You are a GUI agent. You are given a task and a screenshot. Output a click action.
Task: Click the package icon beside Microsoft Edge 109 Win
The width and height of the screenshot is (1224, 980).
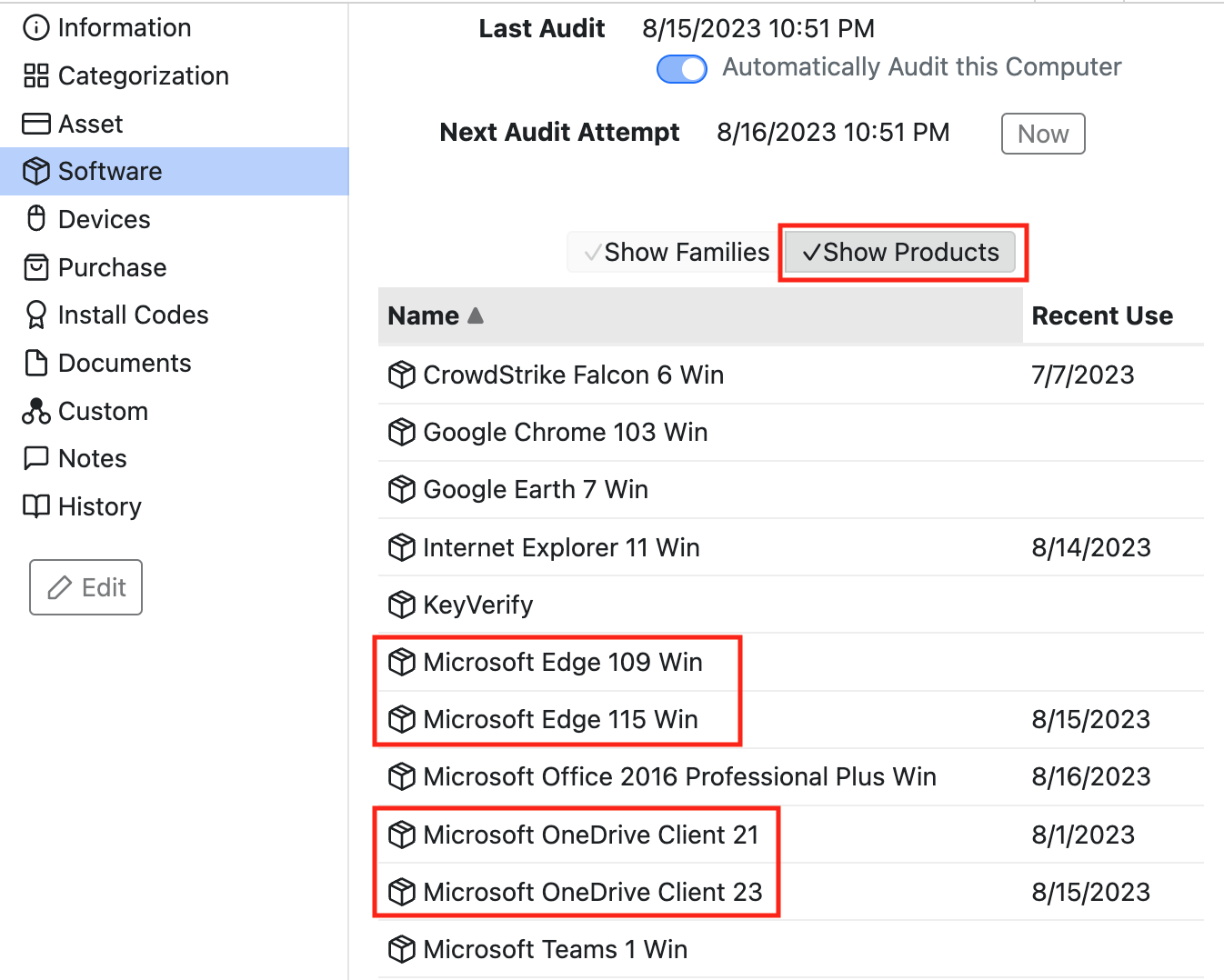401,662
